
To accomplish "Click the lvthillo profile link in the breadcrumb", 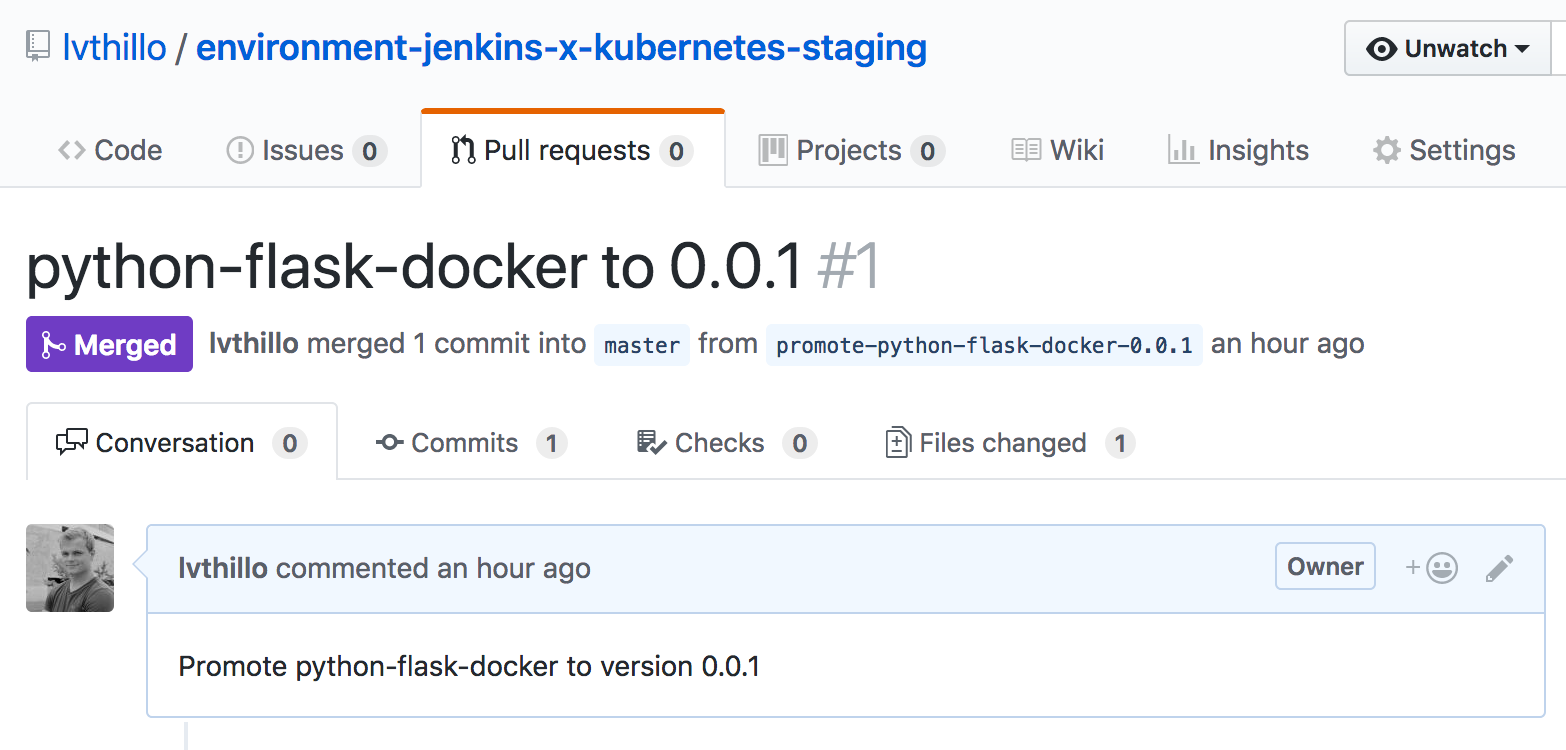I will coord(113,46).
